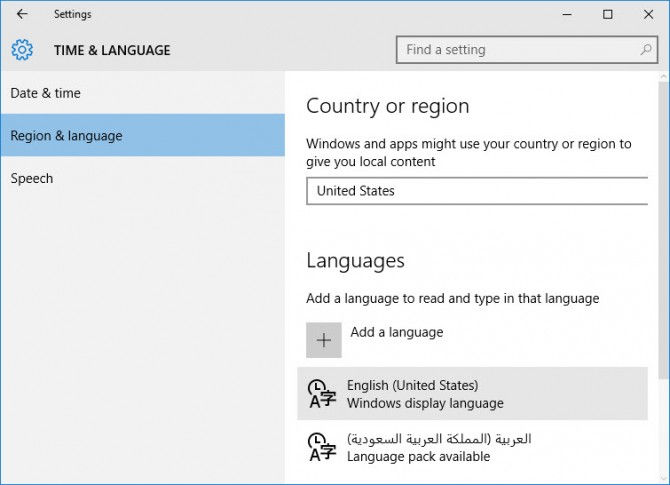Click the Country or region heading
The image size is (670, 485).
[388, 106]
